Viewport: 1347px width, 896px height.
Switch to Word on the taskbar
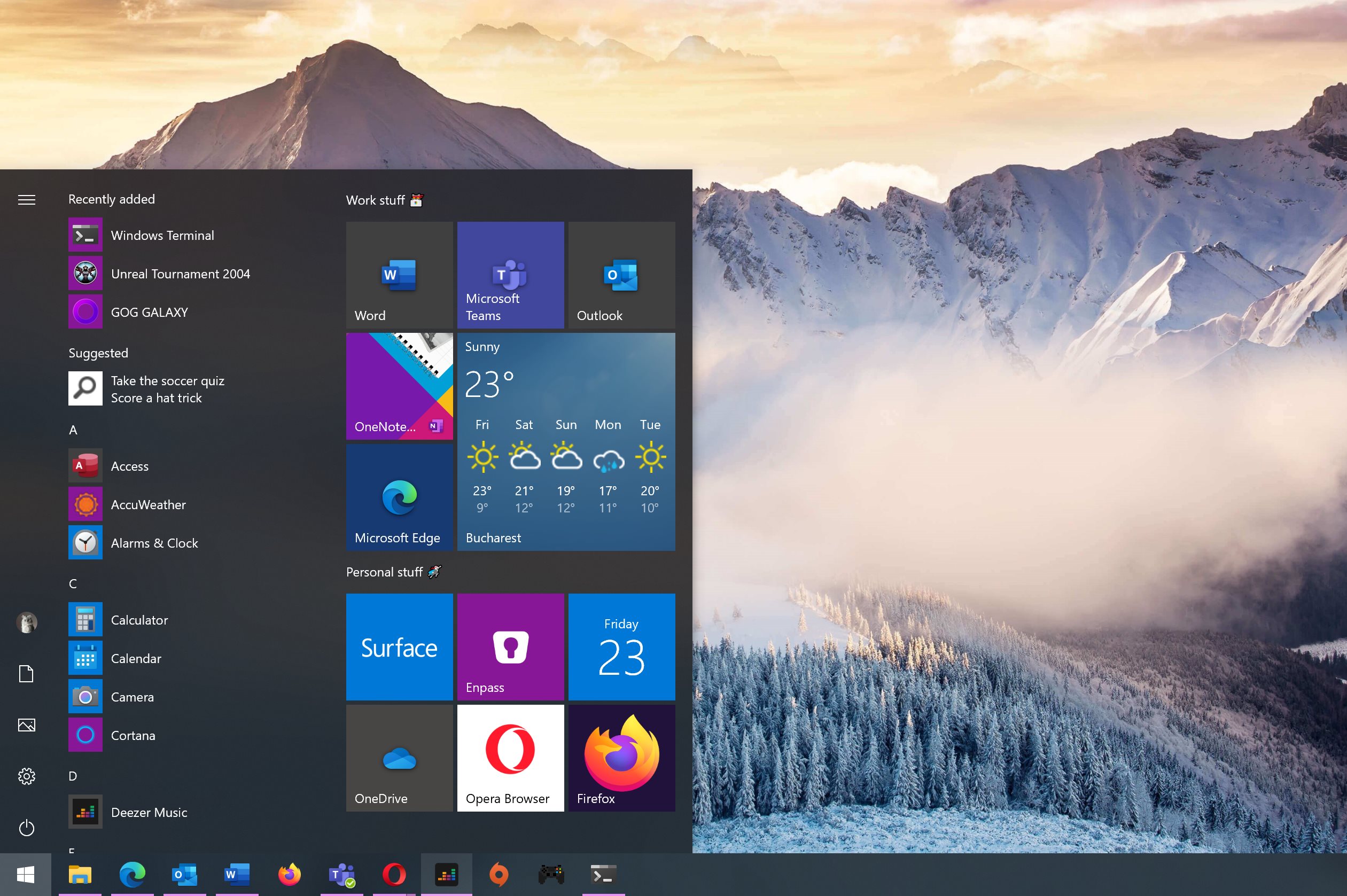pos(237,874)
